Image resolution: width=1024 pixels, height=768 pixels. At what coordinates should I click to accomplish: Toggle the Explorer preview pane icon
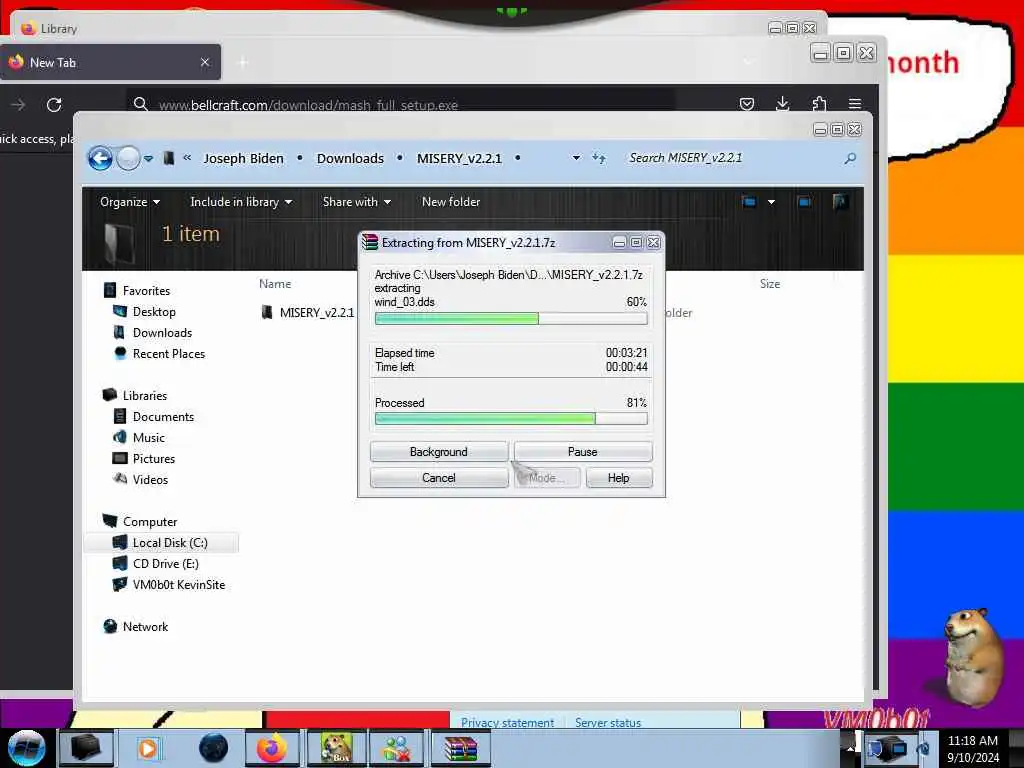pyautogui.click(x=805, y=202)
